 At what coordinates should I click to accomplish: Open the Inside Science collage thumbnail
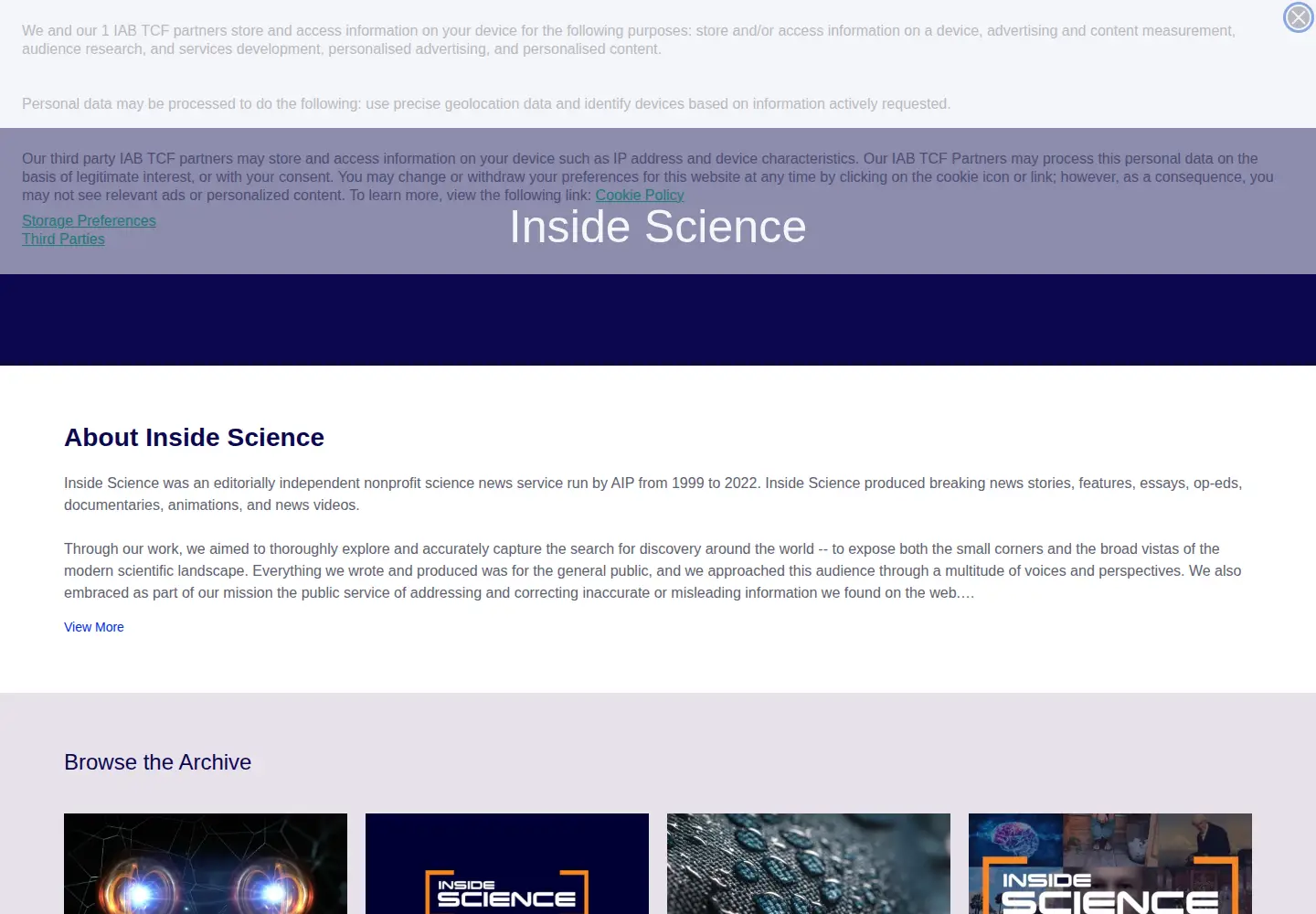1110,864
